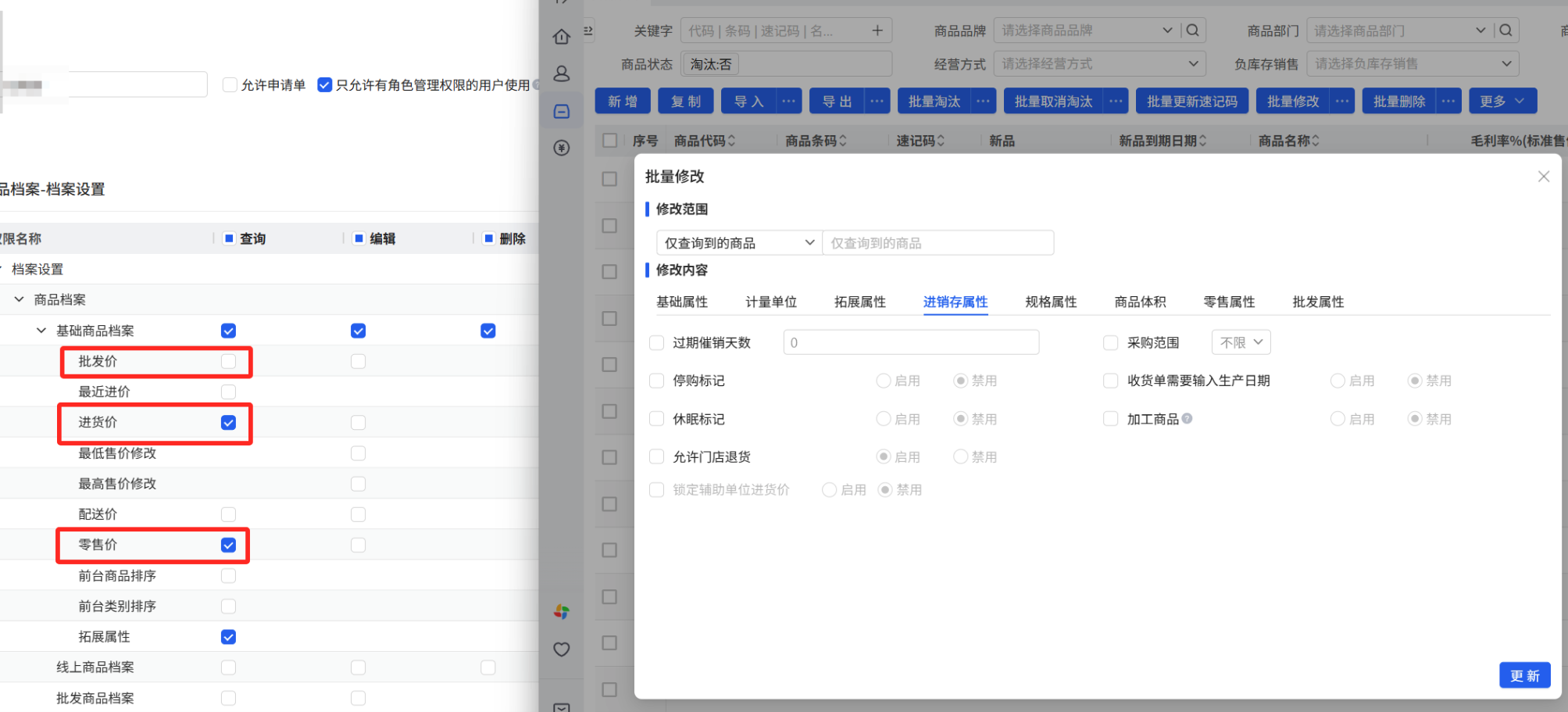Uncheck 零售价 query permission
The width and height of the screenshot is (1568, 712).
228,545
